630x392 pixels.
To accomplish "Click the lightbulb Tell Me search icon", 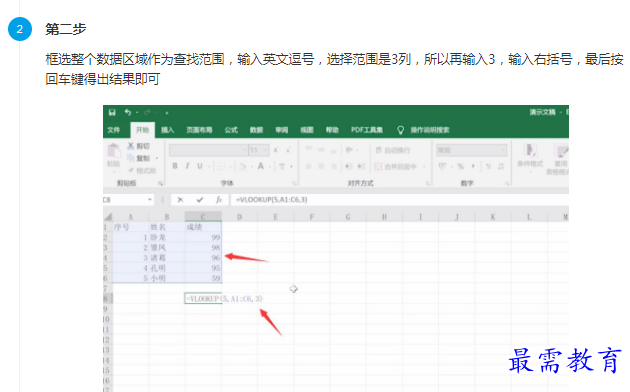I will point(400,130).
